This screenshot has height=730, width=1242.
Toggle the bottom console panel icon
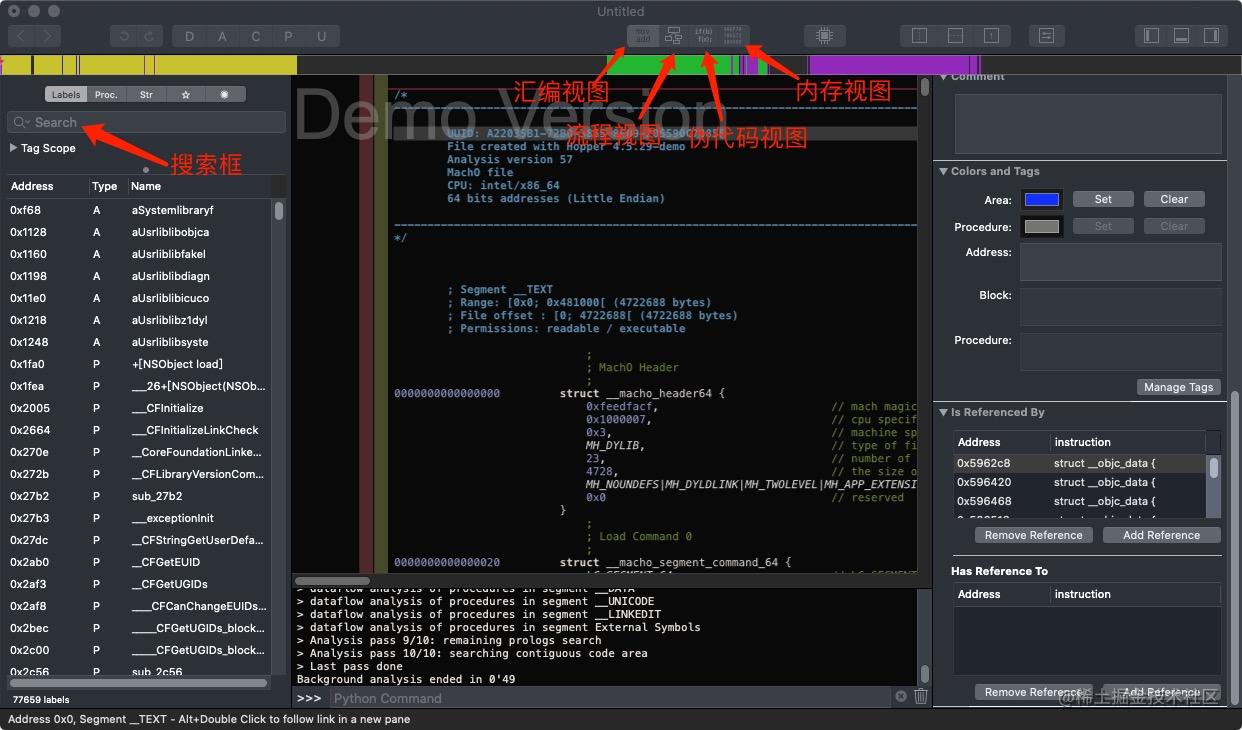coord(1181,36)
